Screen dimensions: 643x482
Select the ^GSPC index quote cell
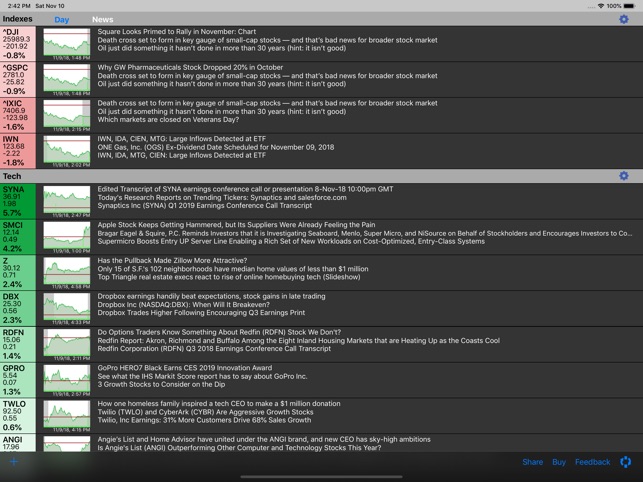18,80
